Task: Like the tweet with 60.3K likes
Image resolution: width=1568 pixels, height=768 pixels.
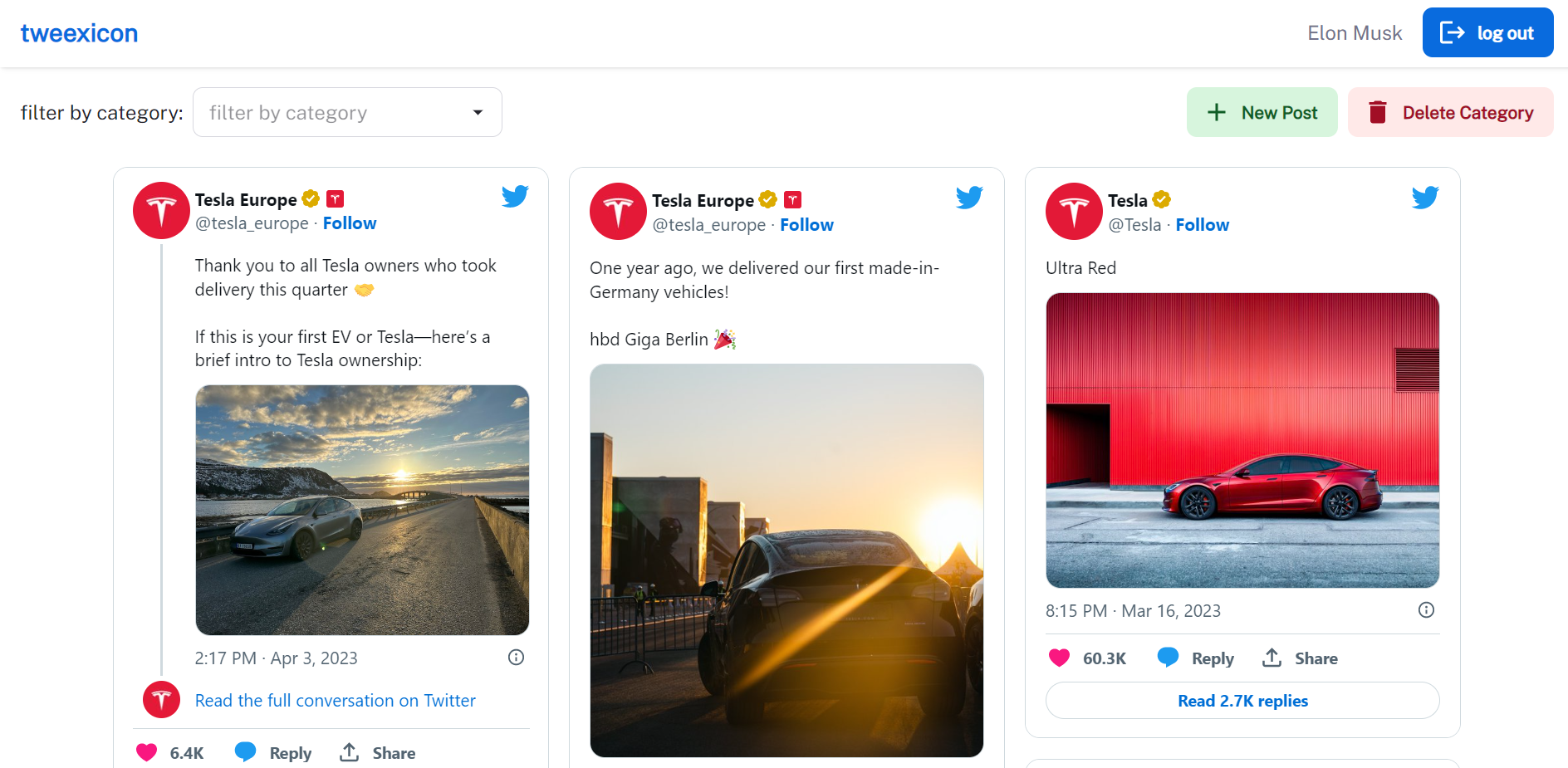Action: click(x=1060, y=658)
